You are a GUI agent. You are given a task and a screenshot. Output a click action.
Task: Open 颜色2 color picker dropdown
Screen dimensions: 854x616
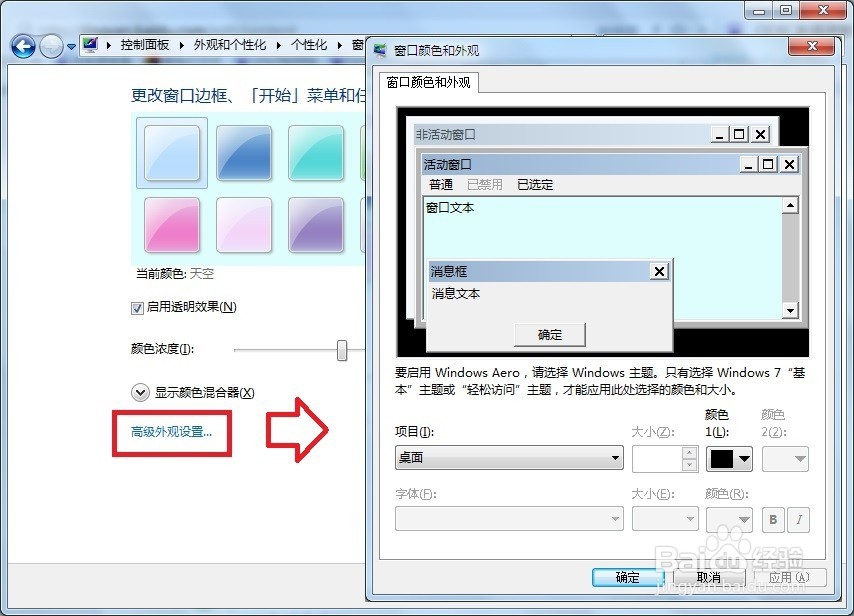click(x=785, y=459)
